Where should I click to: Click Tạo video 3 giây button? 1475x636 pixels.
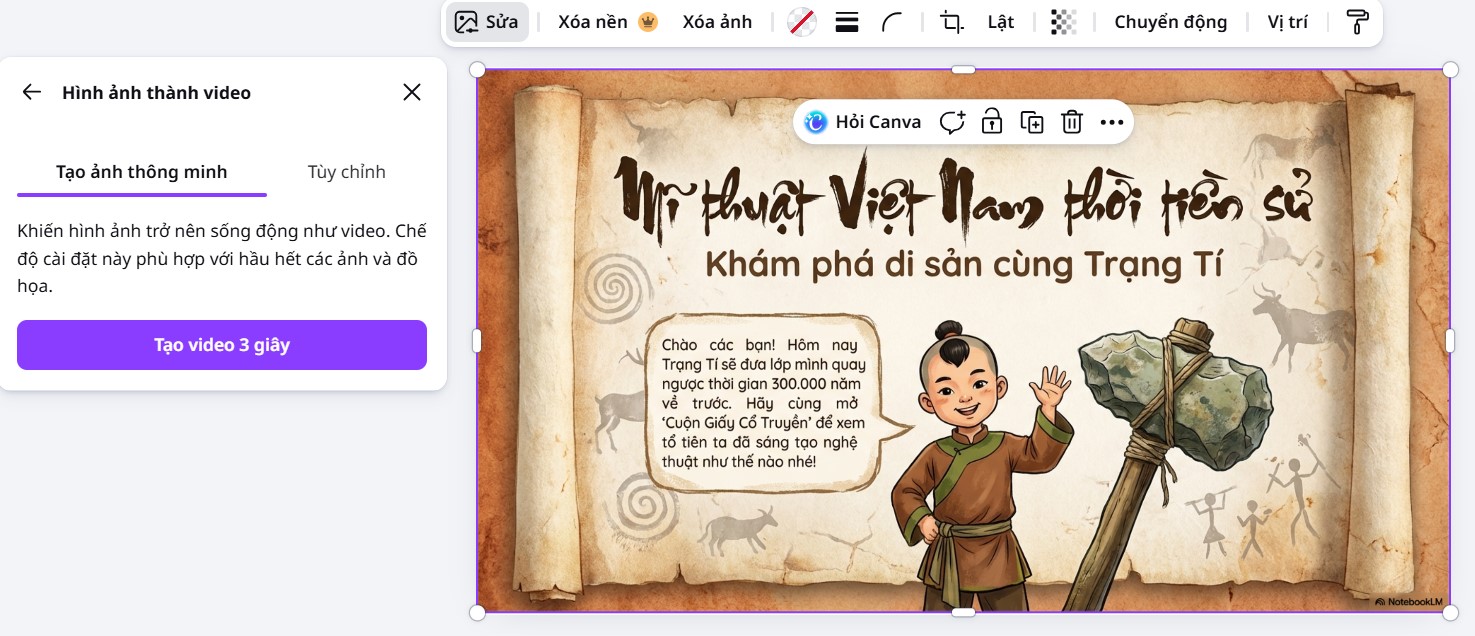pyautogui.click(x=221, y=345)
